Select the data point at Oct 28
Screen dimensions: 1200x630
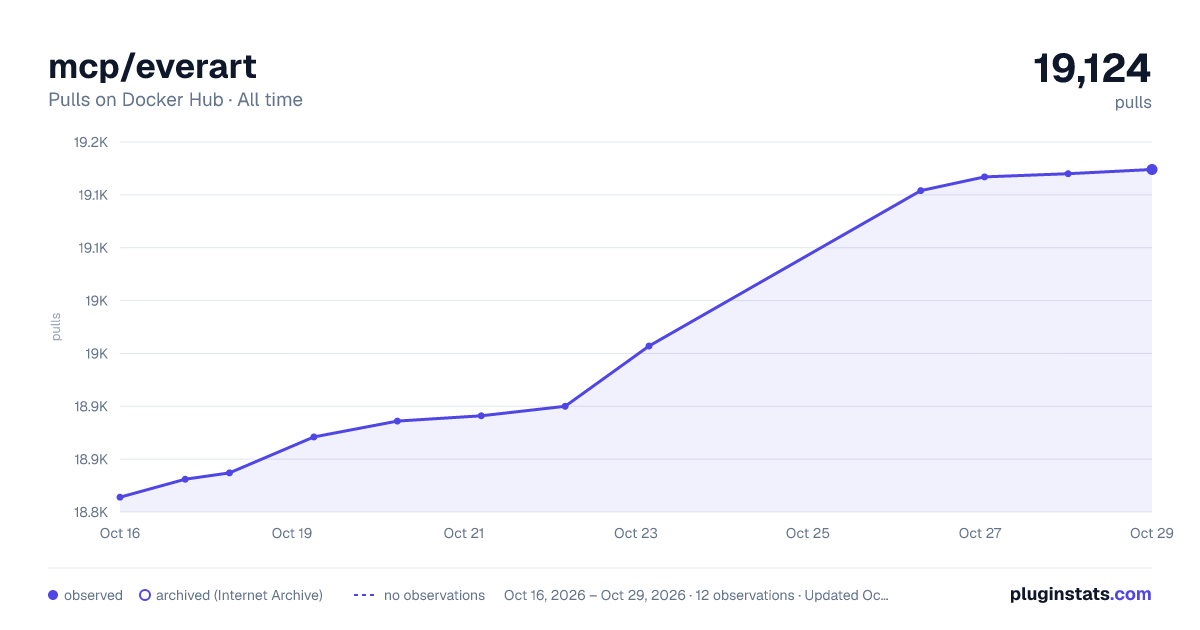1068,174
